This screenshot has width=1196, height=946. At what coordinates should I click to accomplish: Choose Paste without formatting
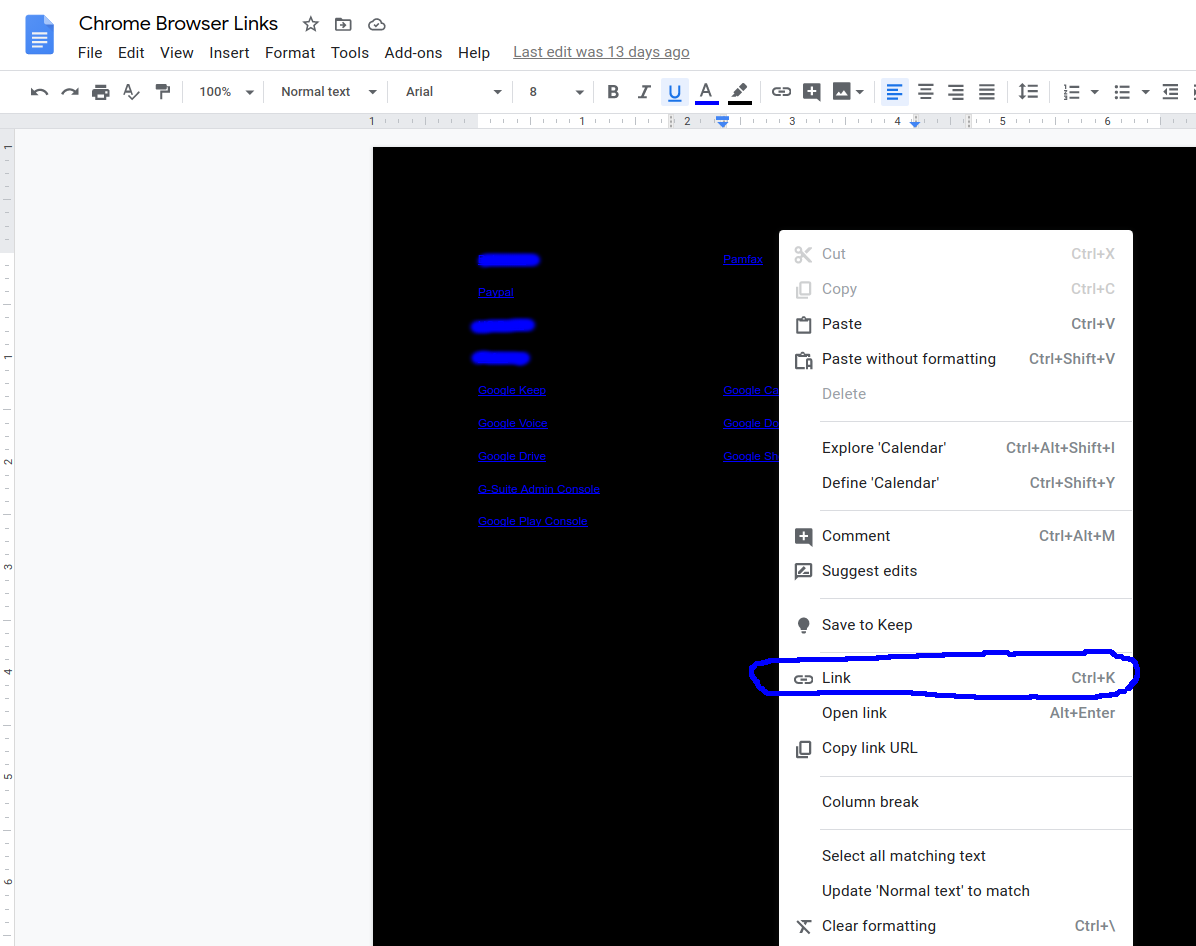pyautogui.click(x=956, y=359)
